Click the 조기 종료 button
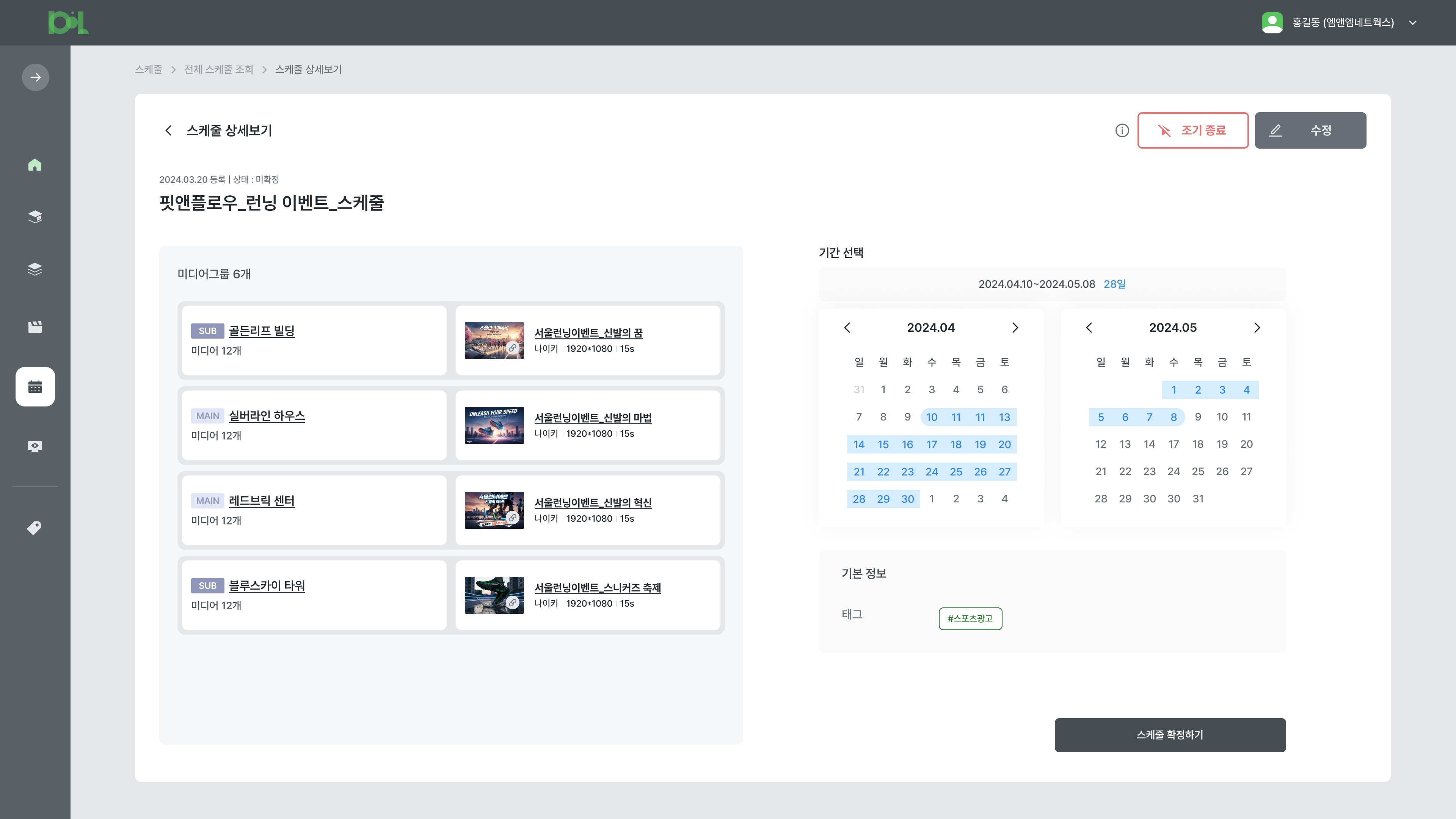Image resolution: width=1456 pixels, height=819 pixels. (1192, 130)
